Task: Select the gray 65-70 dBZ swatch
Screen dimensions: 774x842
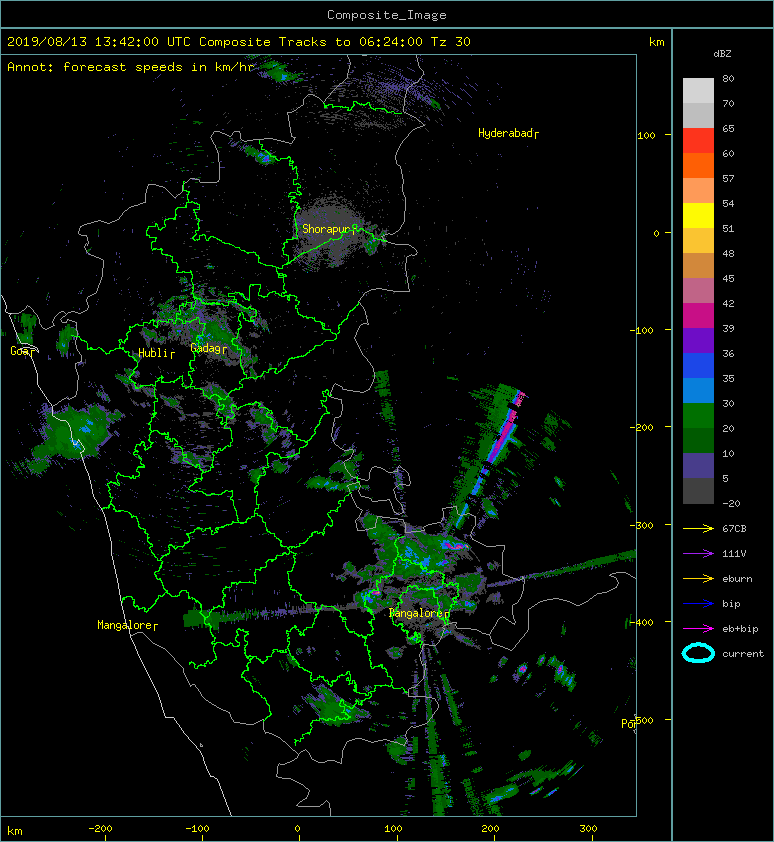Action: point(698,115)
